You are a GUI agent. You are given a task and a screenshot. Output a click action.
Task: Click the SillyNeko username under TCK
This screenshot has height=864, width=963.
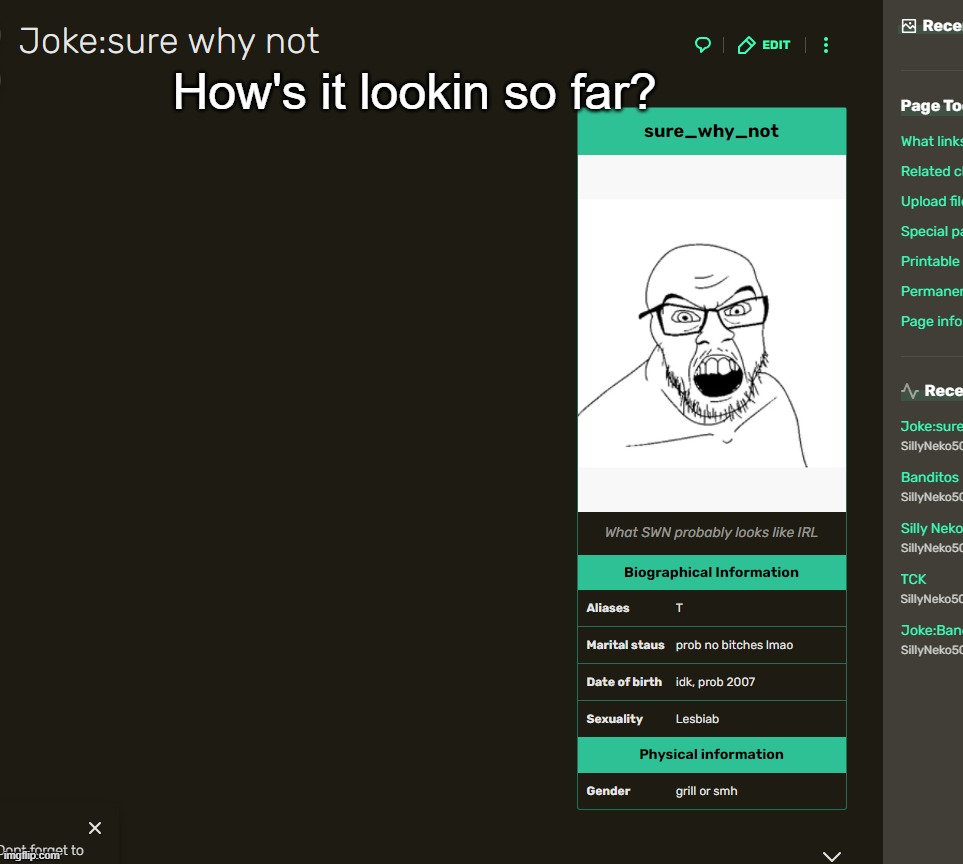point(931,599)
